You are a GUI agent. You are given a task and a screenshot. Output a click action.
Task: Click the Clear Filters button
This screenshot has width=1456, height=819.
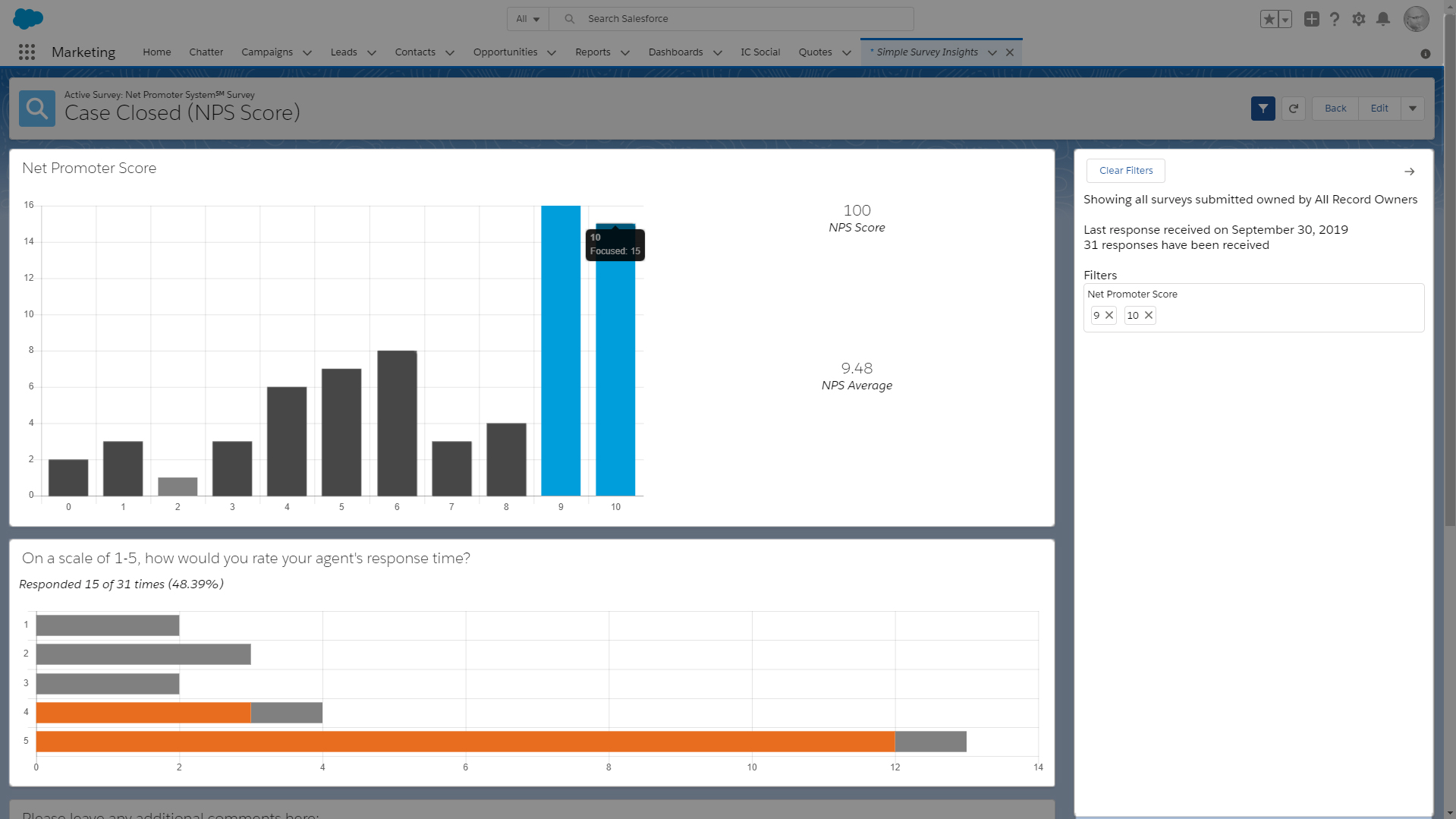(x=1126, y=171)
